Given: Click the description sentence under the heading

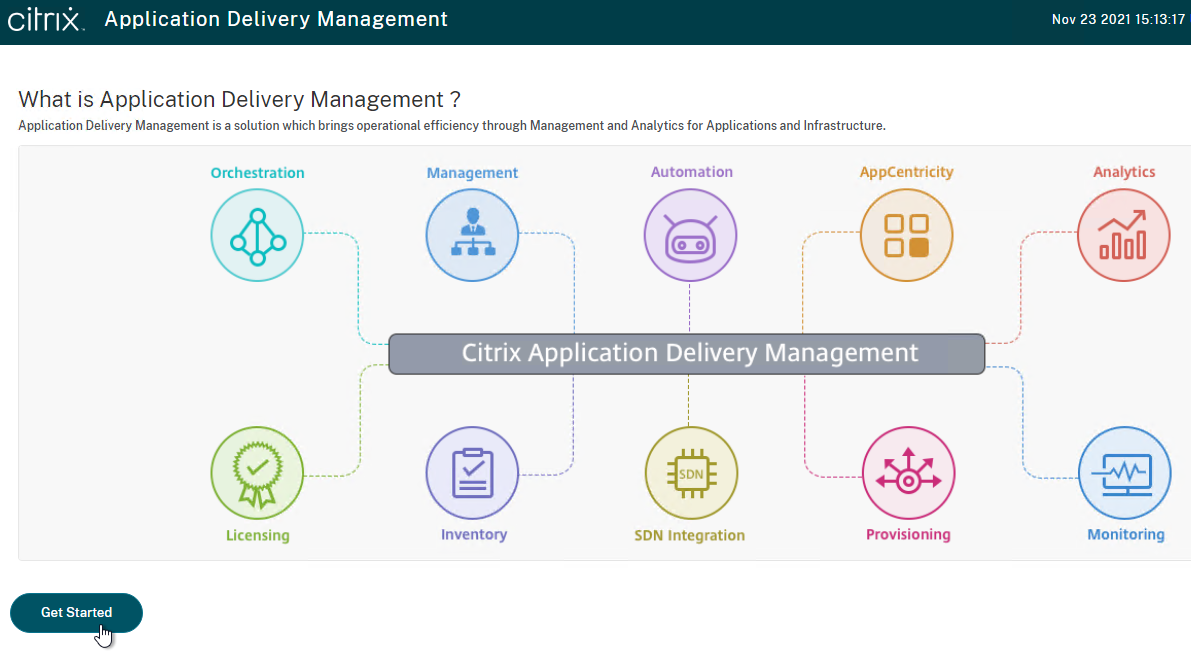Looking at the screenshot, I should [x=452, y=126].
